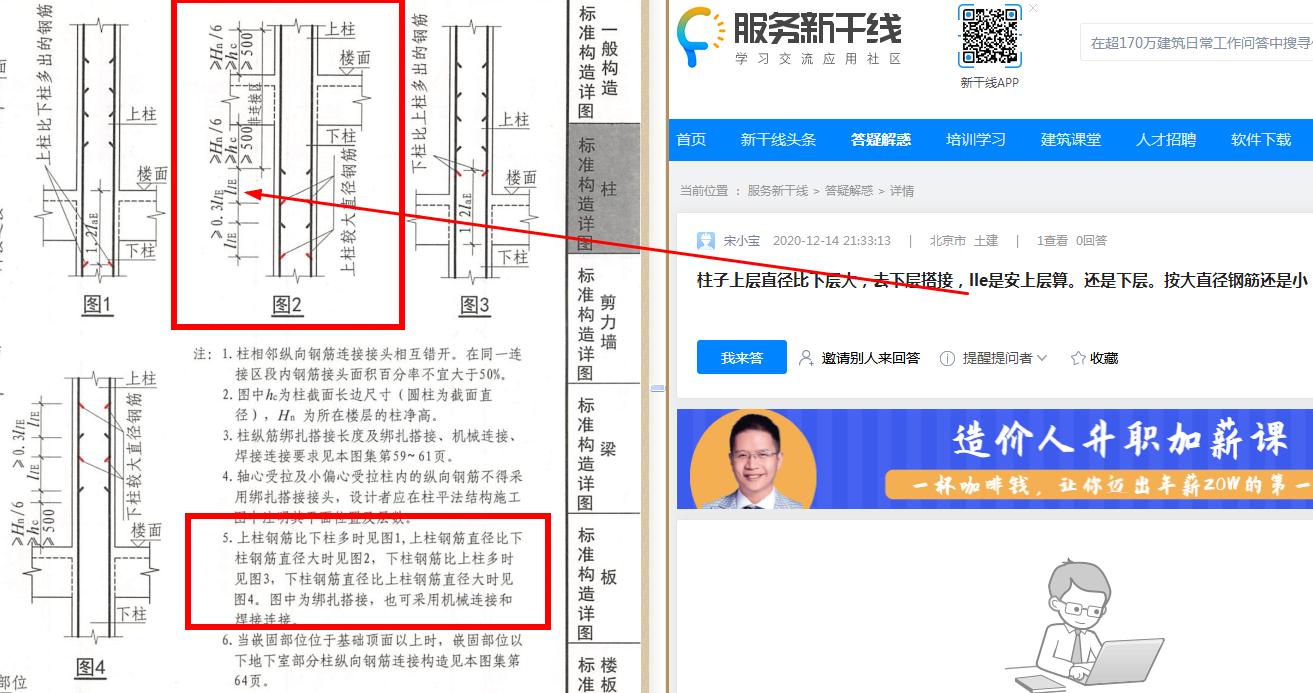
Task: Click the 图4 diagram caption
Action: (91, 667)
